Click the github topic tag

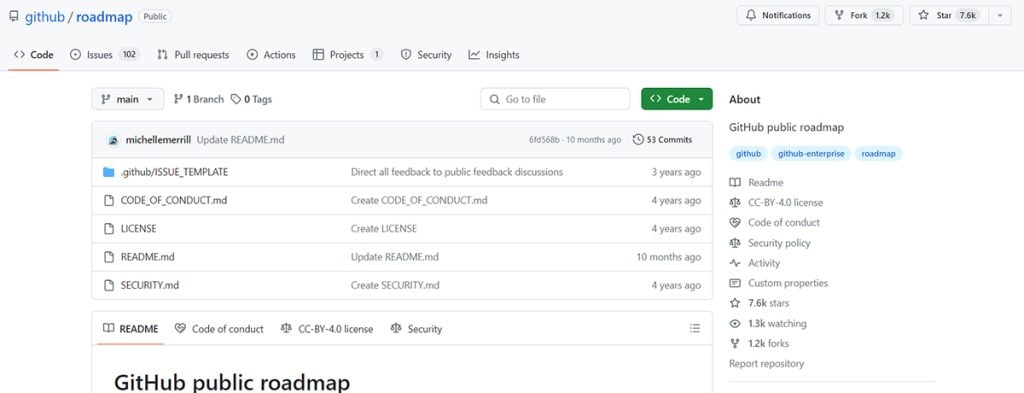748,154
